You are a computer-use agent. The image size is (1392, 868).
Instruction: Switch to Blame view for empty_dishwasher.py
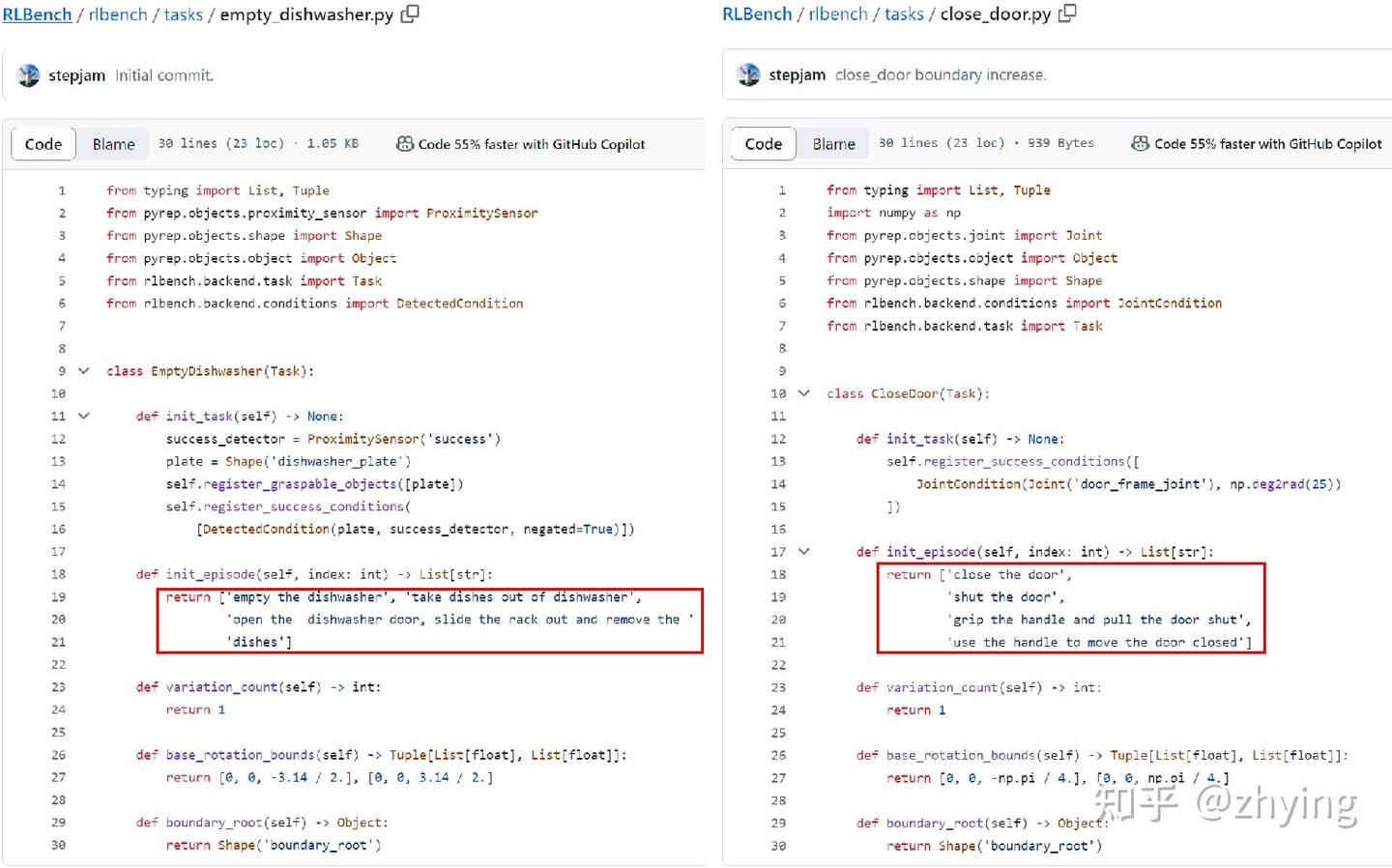113,143
